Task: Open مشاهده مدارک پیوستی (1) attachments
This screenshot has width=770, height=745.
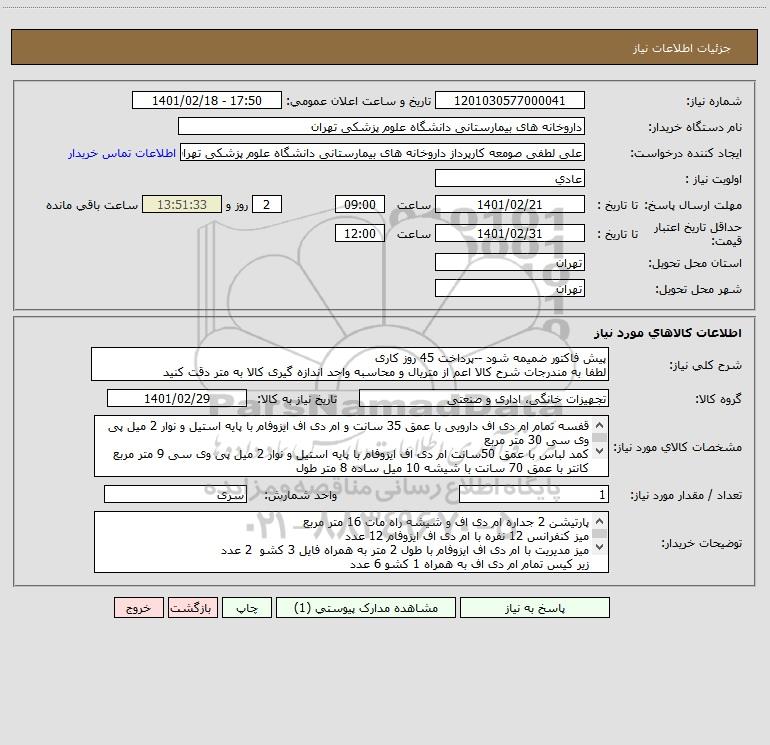Action: coord(366,608)
